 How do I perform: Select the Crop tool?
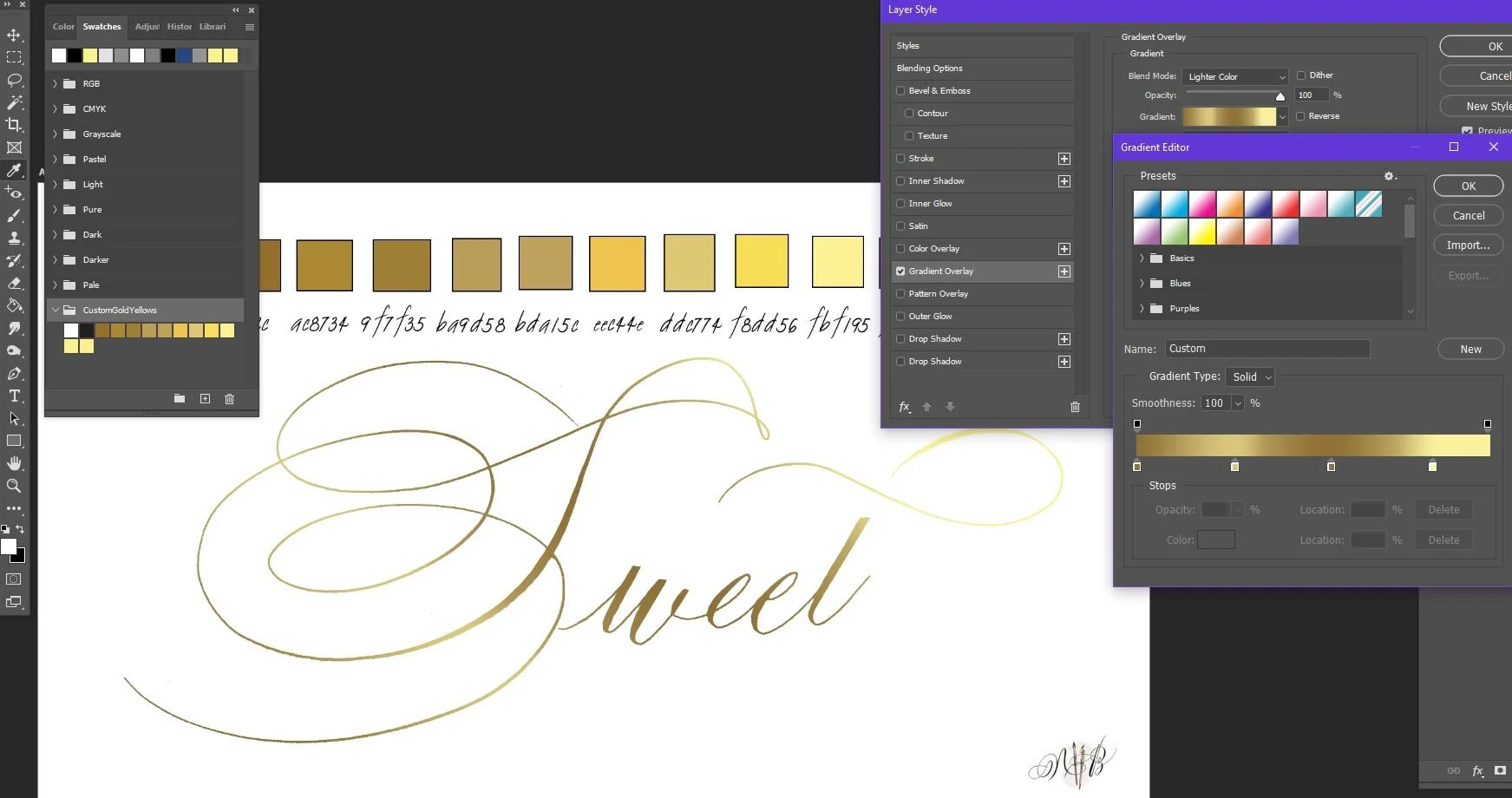pyautogui.click(x=14, y=125)
